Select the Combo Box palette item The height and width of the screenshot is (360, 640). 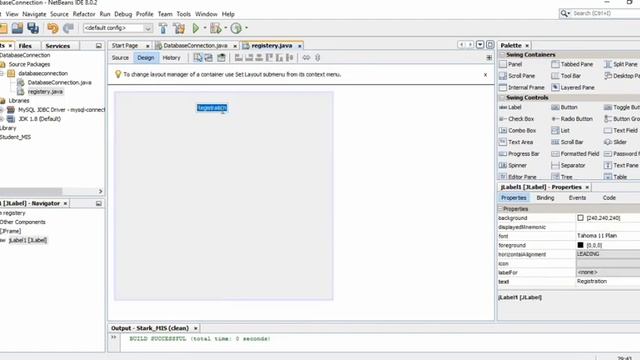[x=517, y=130]
